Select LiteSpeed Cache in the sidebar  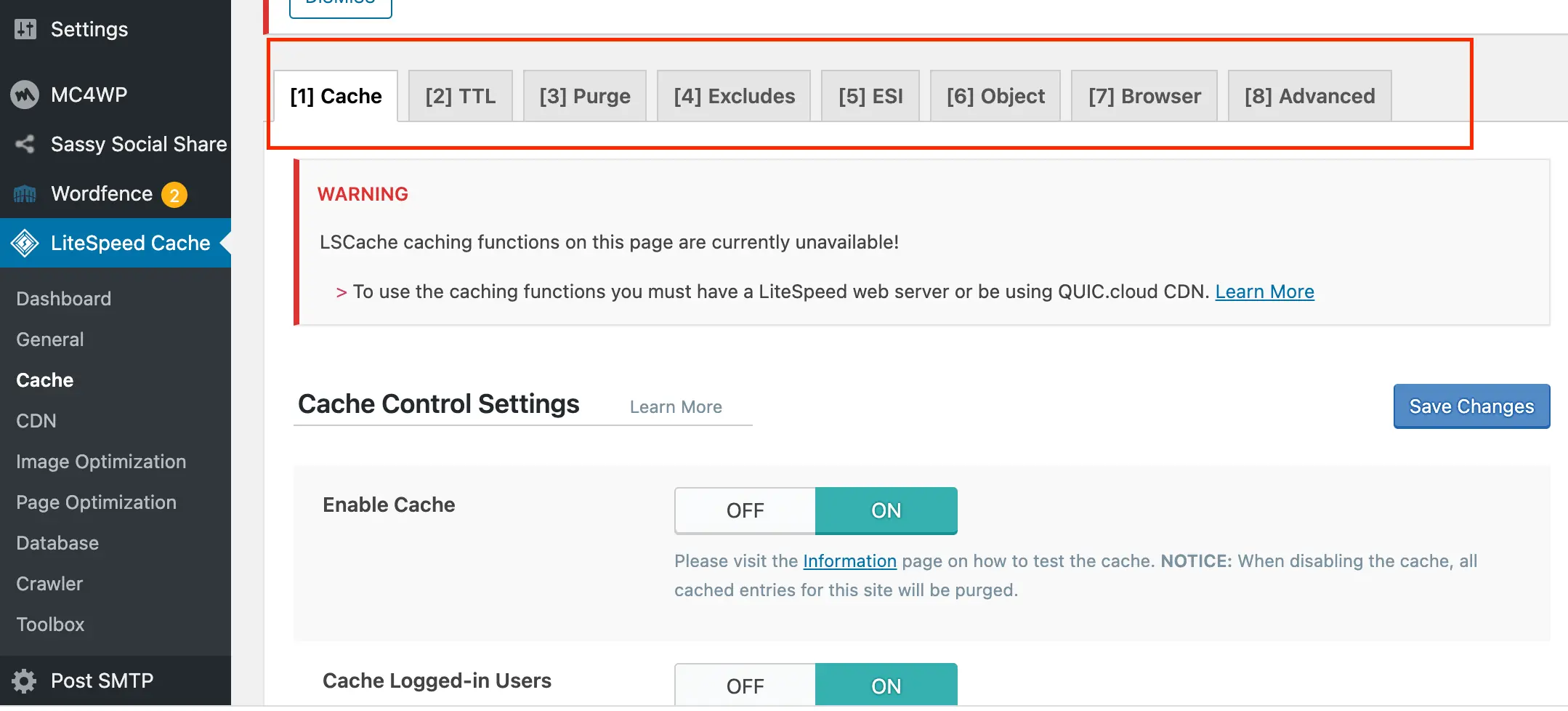(116, 243)
